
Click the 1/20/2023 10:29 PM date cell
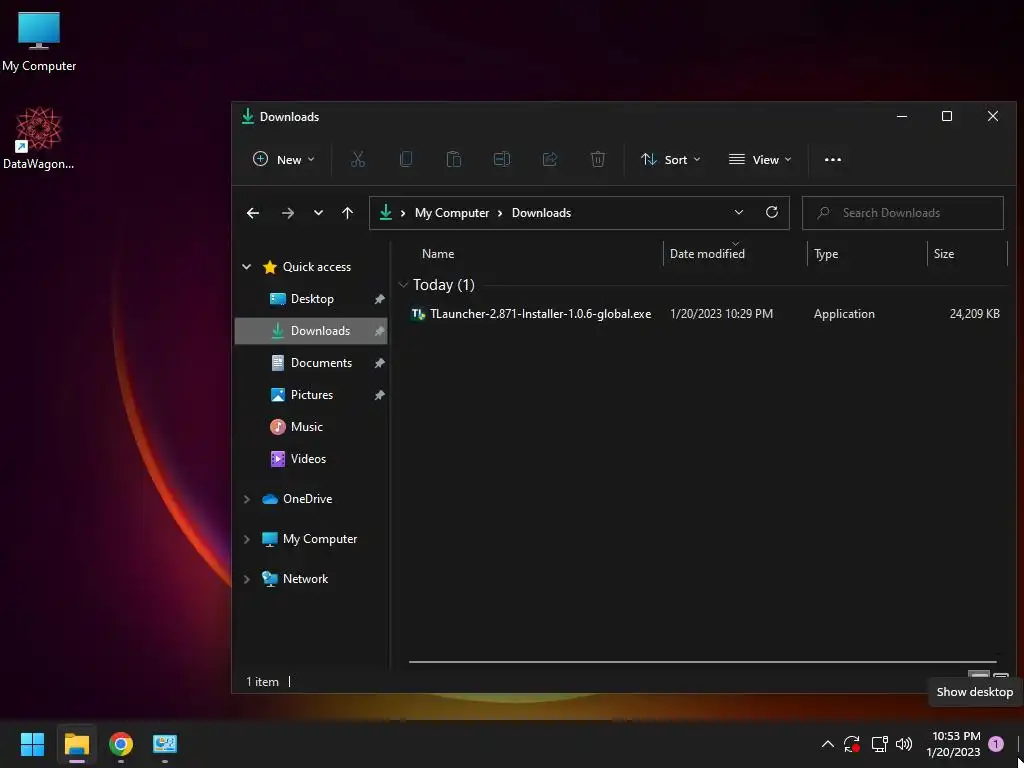(x=722, y=314)
